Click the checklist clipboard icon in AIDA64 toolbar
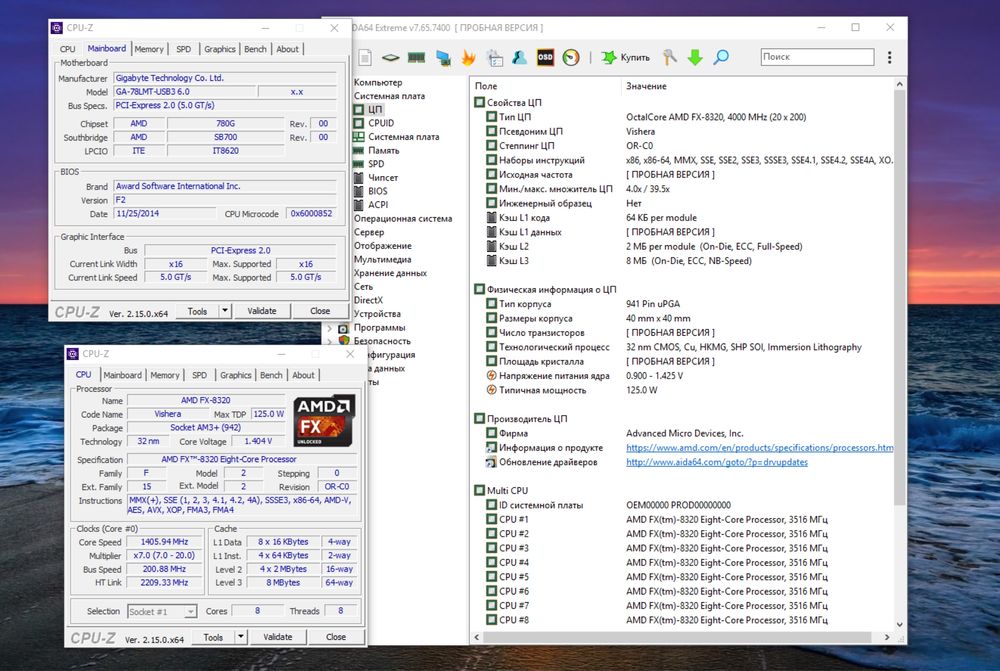Screen dimensions: 1000x671 pyautogui.click(x=495, y=57)
